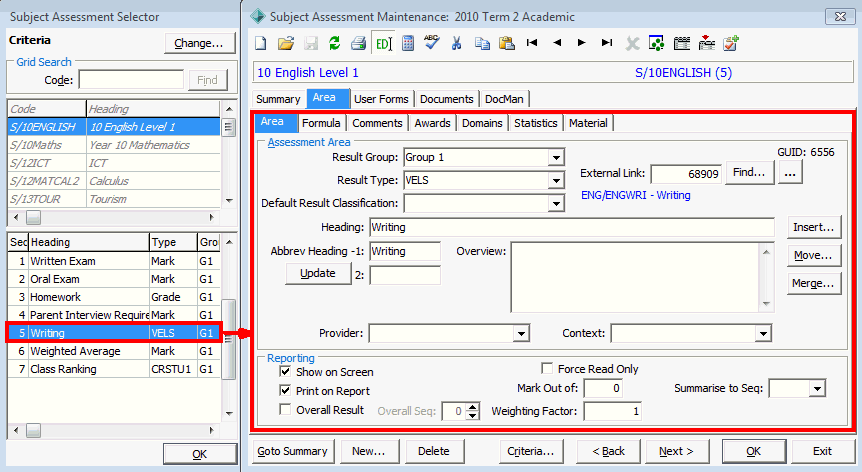
Task: Decrease Overall Seq with the down spinner
Action: point(473,415)
